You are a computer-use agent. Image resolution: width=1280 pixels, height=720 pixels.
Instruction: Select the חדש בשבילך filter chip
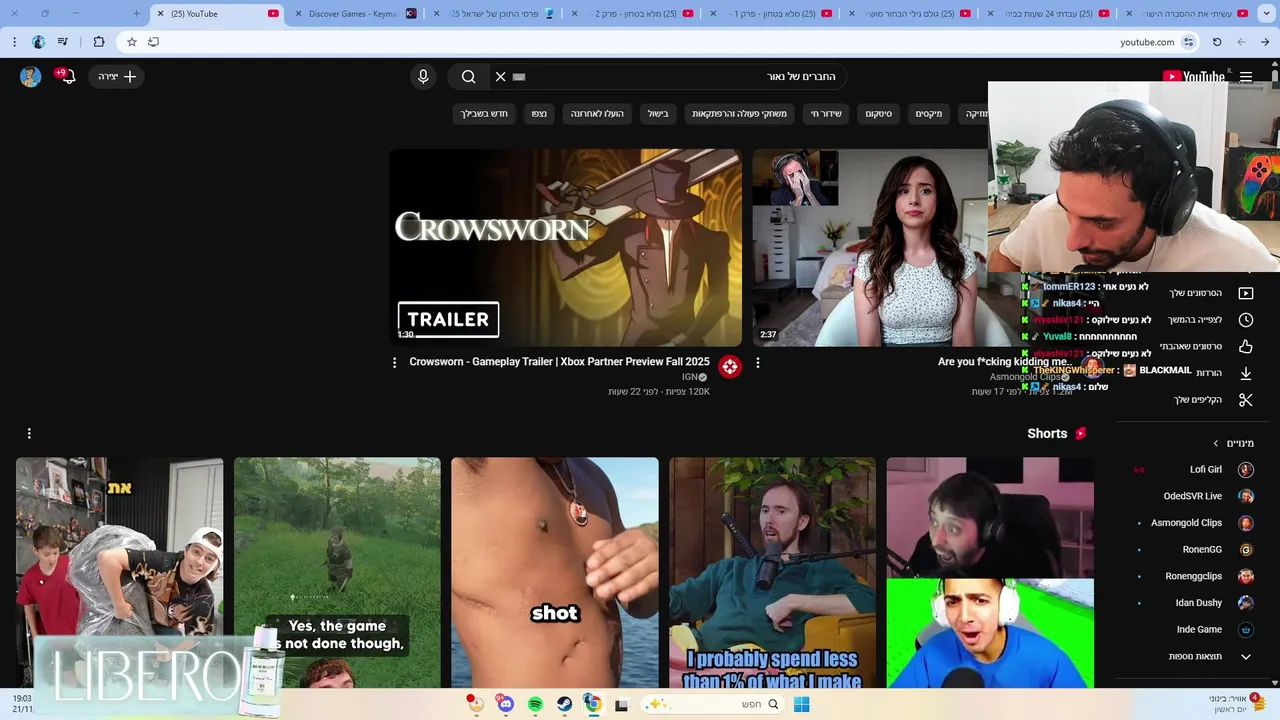(x=485, y=114)
